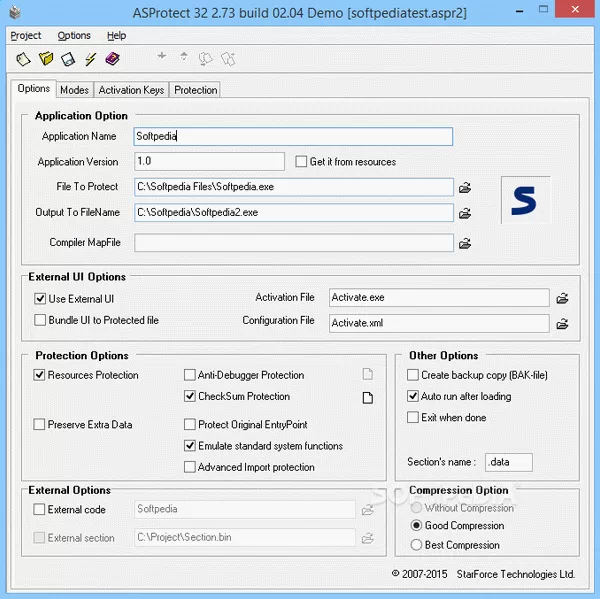Click the Application Version field
The image size is (600, 599).
[209, 161]
